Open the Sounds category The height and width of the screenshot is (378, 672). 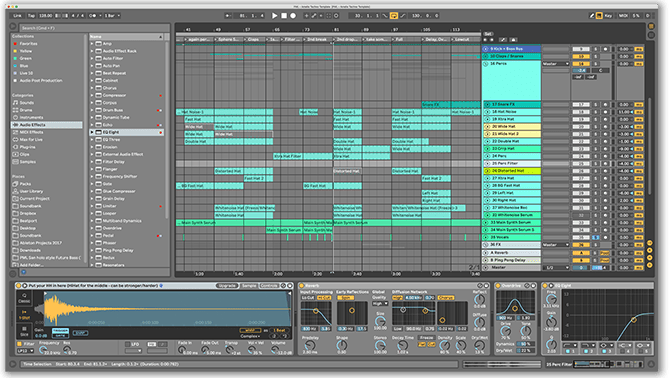point(27,102)
